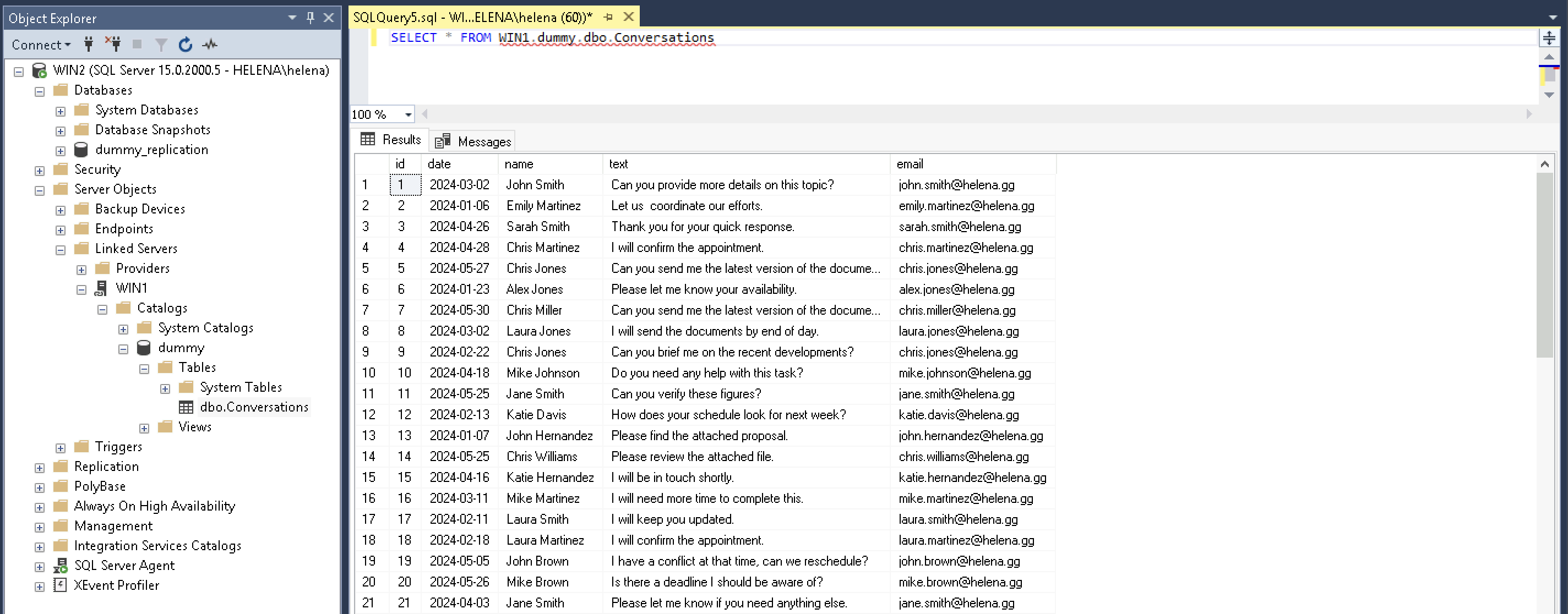Click the Filter funnel icon

tap(161, 45)
